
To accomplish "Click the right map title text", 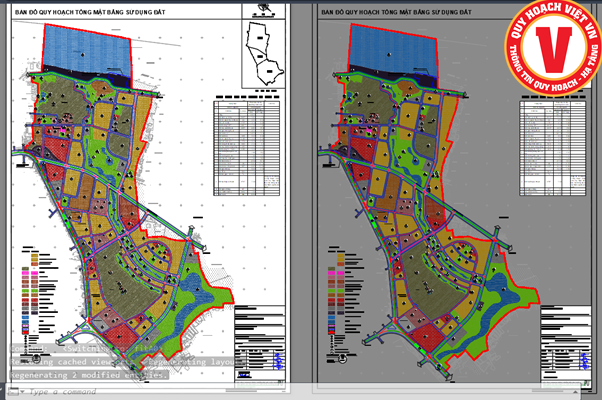I will (388, 15).
